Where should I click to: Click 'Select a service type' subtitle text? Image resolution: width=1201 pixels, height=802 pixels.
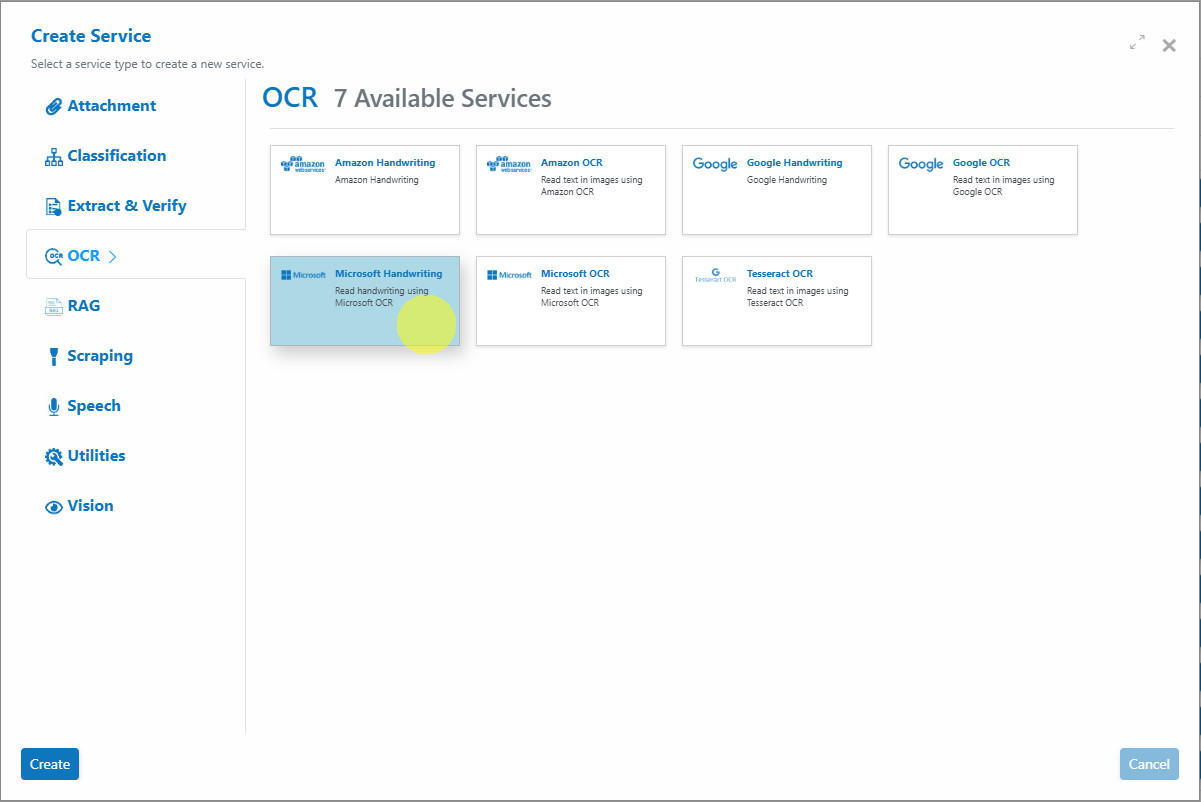148,64
